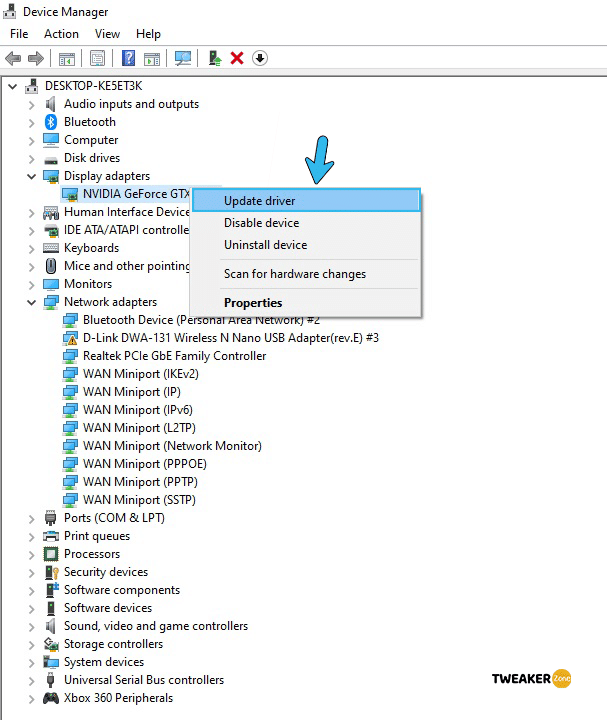Viewport: 607px width, 720px height.
Task: Select WAN Miniport (IPv6)
Action: pos(138,410)
